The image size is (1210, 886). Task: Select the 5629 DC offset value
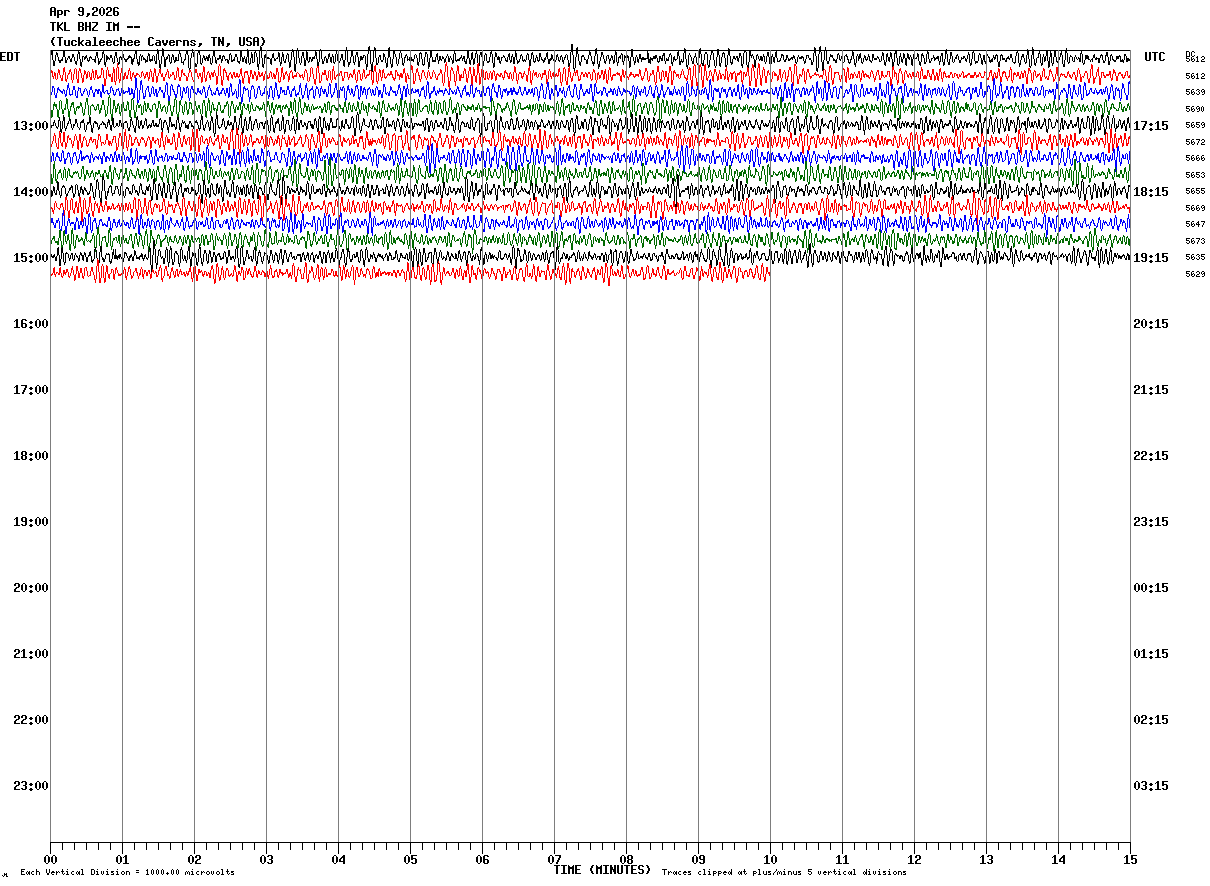point(1195,274)
